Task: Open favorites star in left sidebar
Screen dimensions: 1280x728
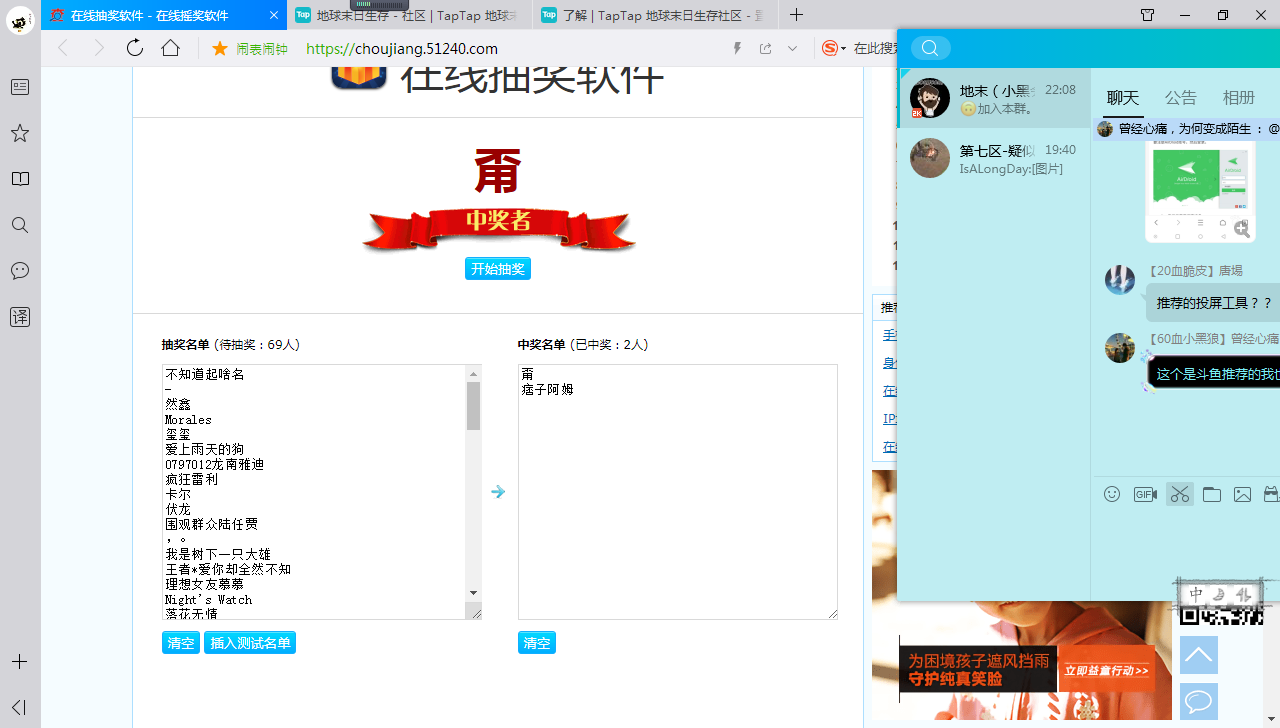Action: [20, 133]
